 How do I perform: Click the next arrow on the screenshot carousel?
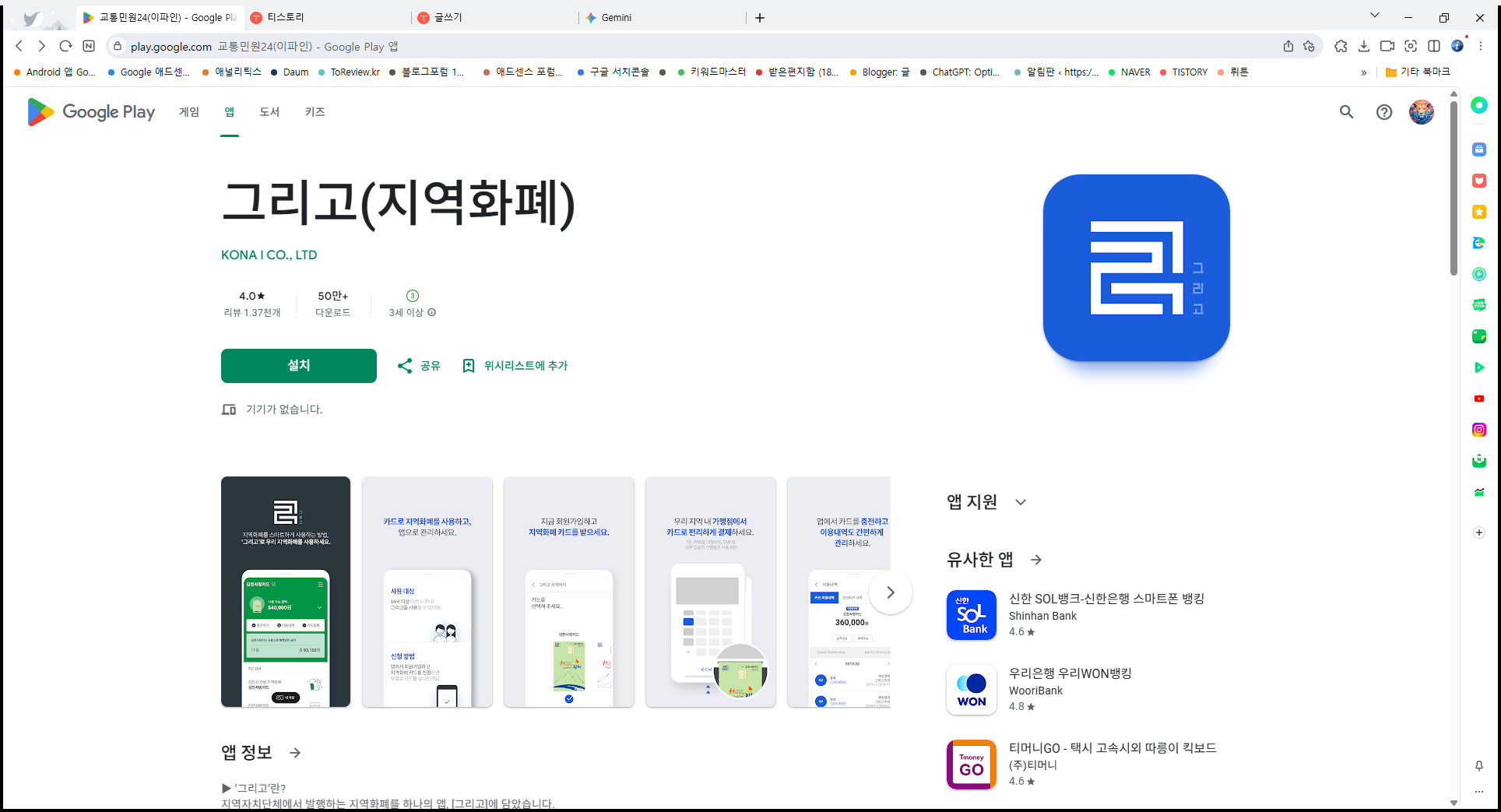tap(891, 592)
